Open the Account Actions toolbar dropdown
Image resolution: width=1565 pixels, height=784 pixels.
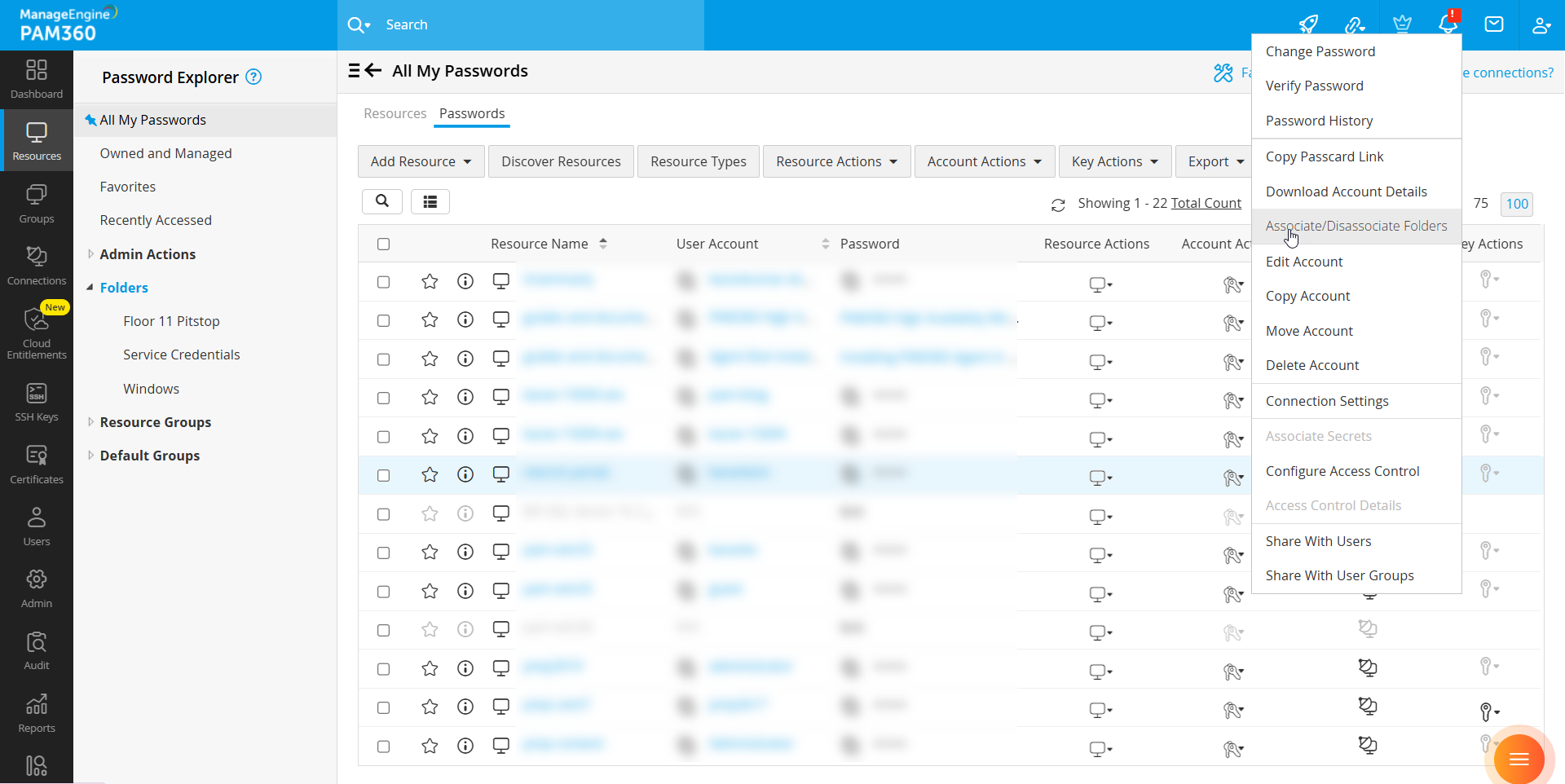click(x=985, y=161)
